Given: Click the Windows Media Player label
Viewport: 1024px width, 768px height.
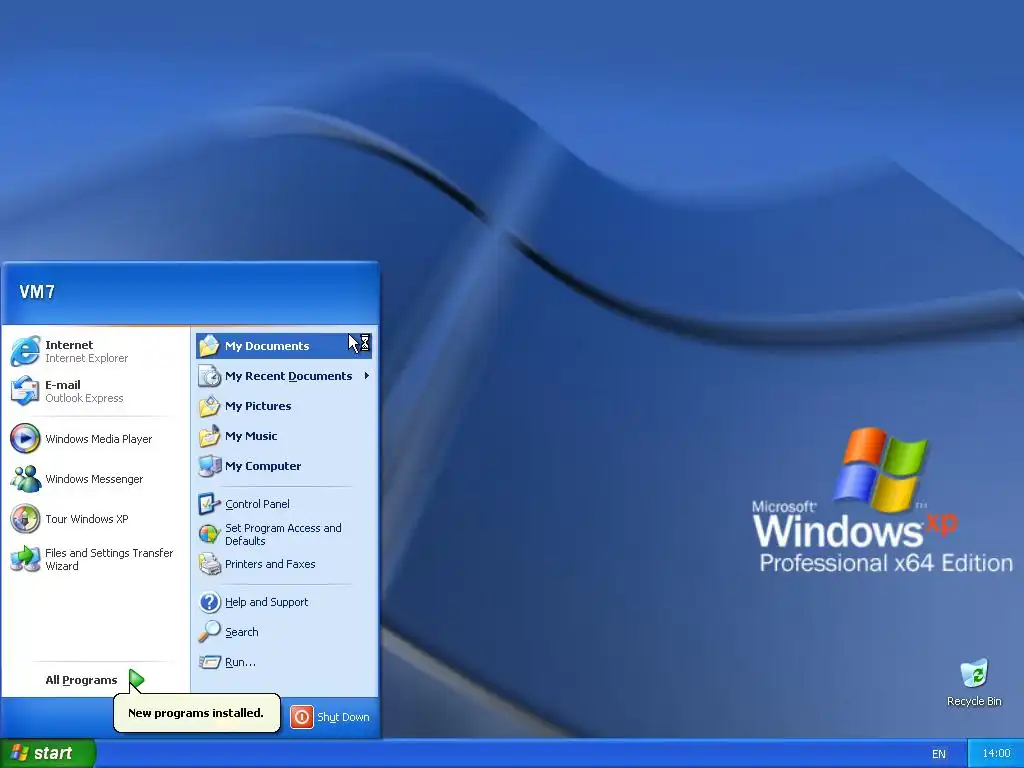Looking at the screenshot, I should pyautogui.click(x=99, y=439).
